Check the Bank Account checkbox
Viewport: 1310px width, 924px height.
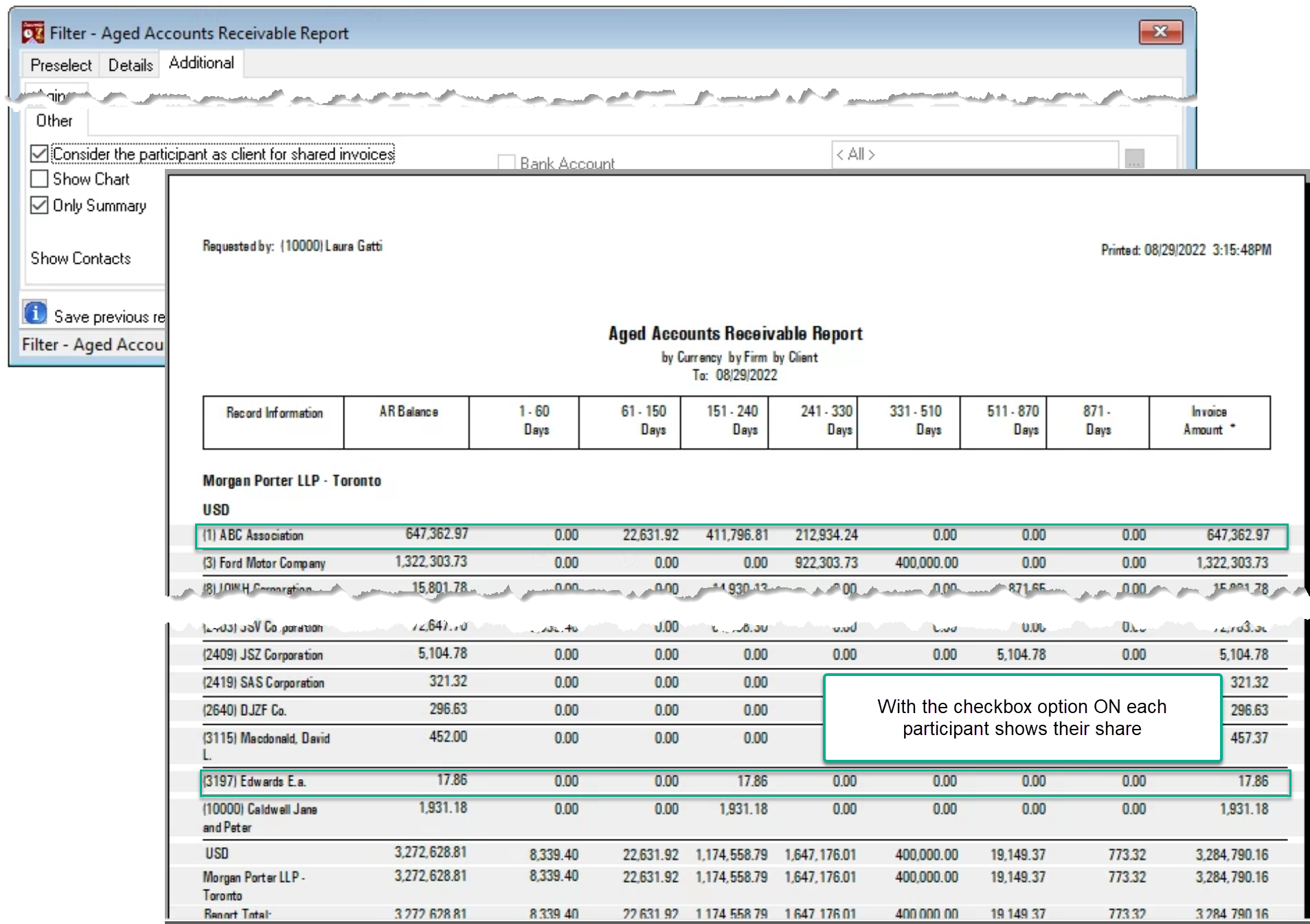(506, 163)
